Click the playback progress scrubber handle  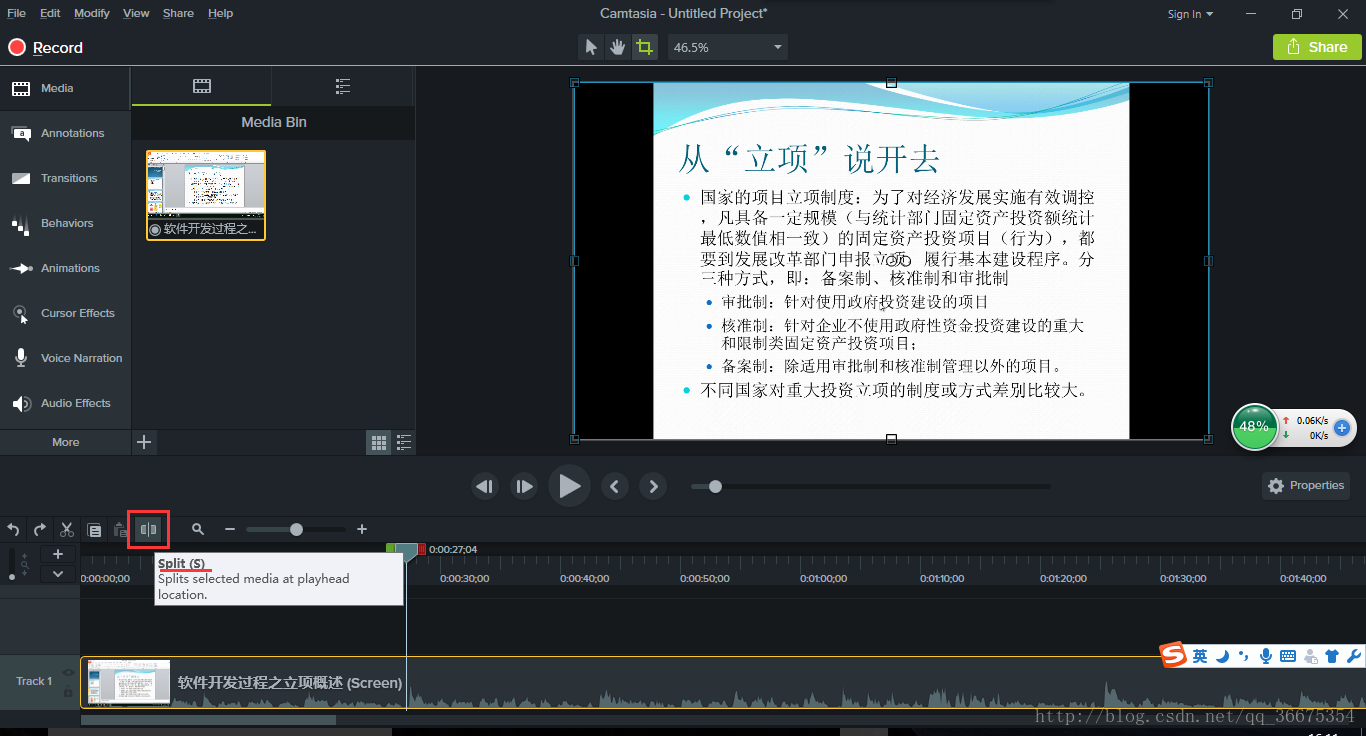[715, 486]
